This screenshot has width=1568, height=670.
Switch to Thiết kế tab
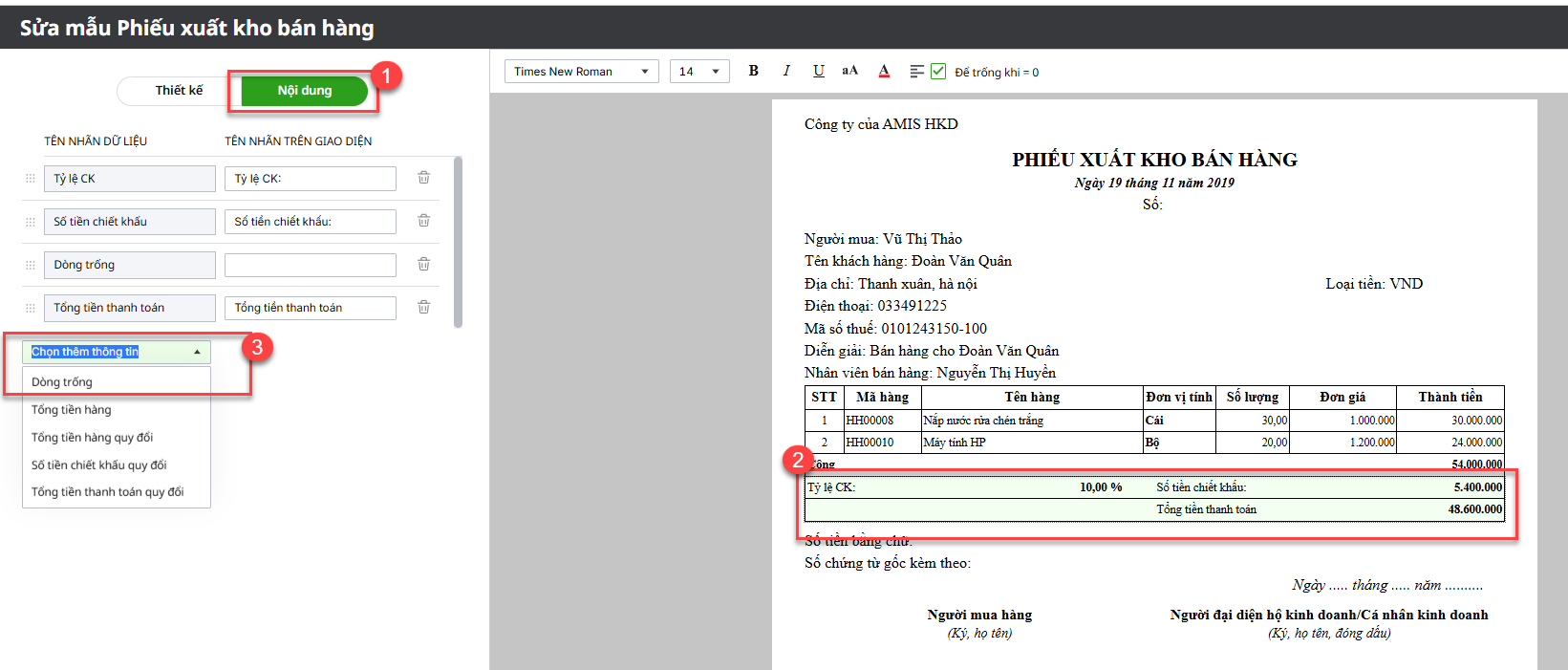pyautogui.click(x=179, y=91)
